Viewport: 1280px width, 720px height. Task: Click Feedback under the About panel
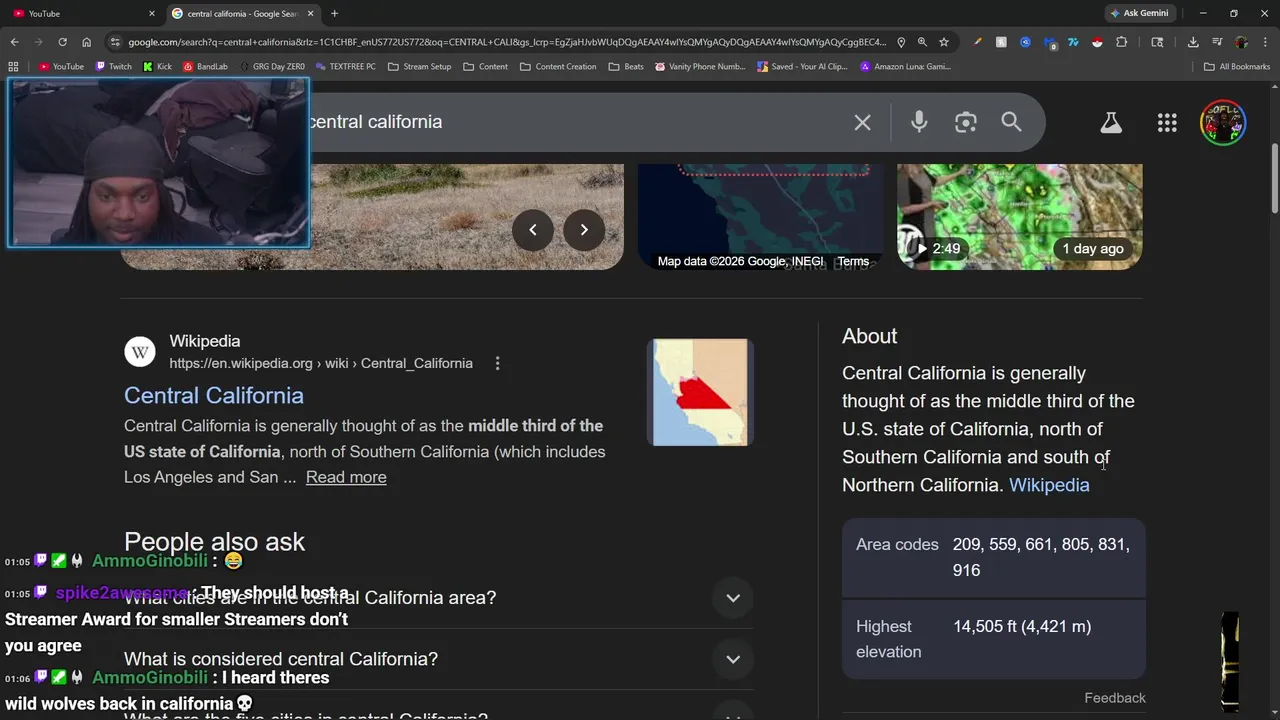pos(1115,698)
